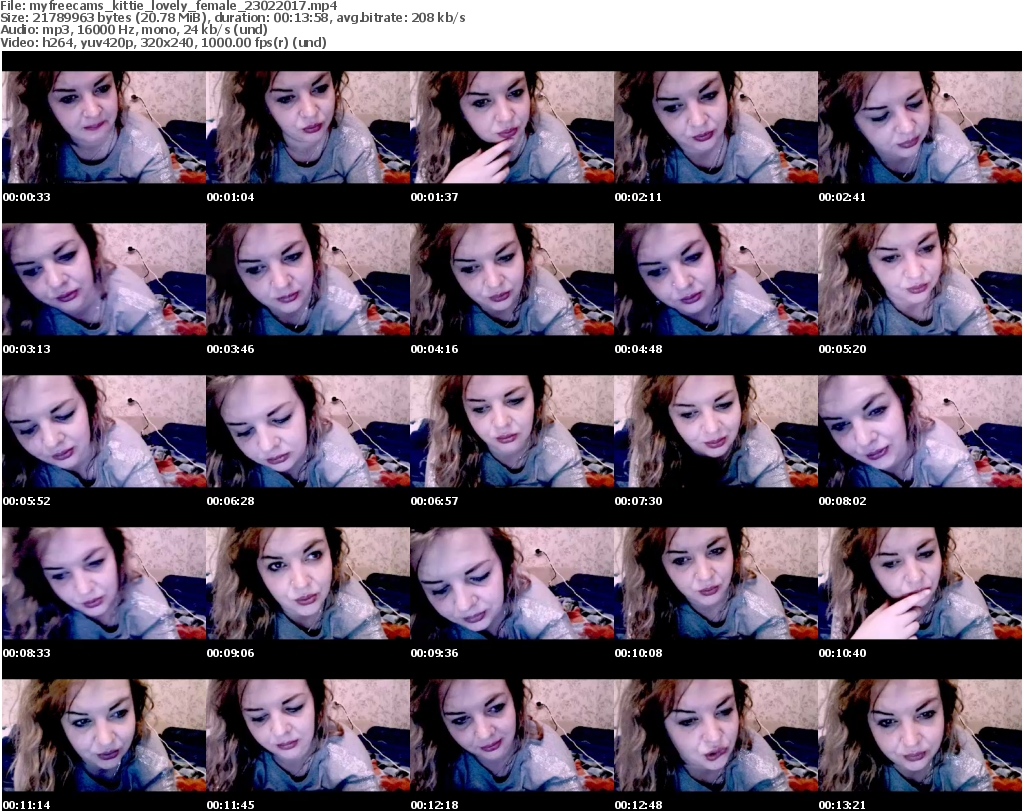1024x811 pixels.
Task: Click the 'File:' name header line
Action: tap(168, 5)
